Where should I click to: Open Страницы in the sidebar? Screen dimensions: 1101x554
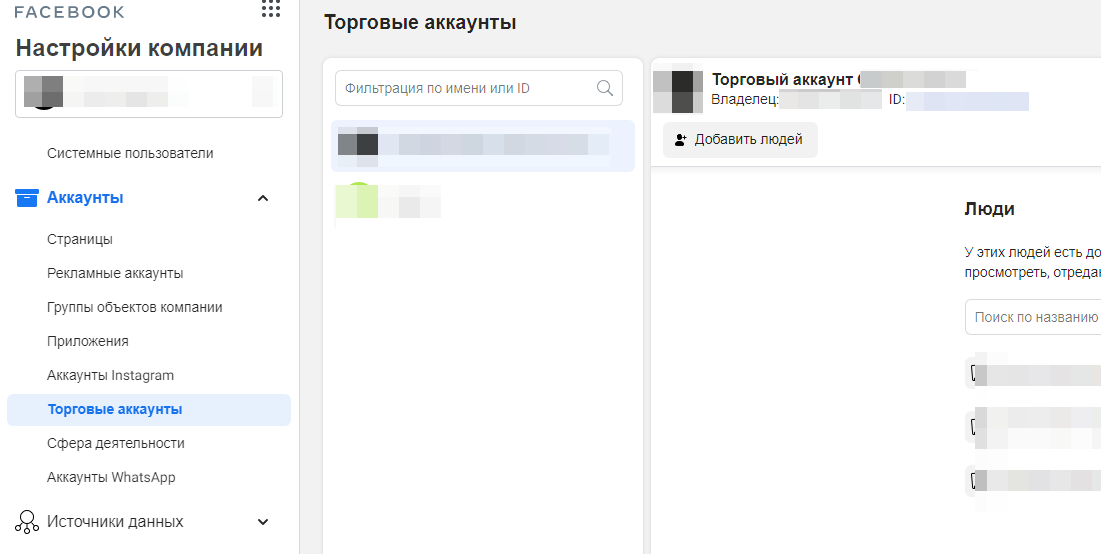[x=80, y=239]
